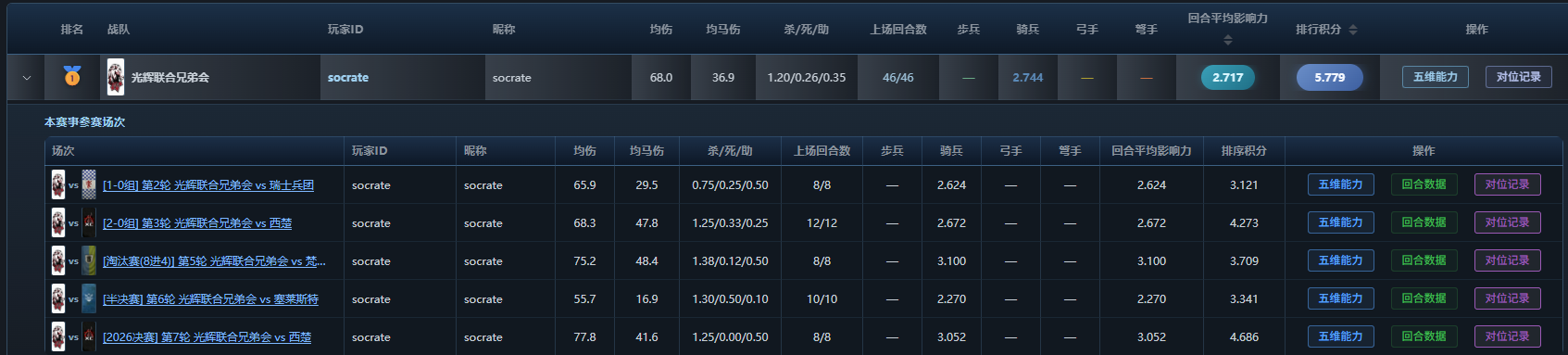This screenshot has width=1568, height=355.
Task: Open the [1-0组] 第2轮 vs 瑞士兵团 match link
Action: pos(208,185)
